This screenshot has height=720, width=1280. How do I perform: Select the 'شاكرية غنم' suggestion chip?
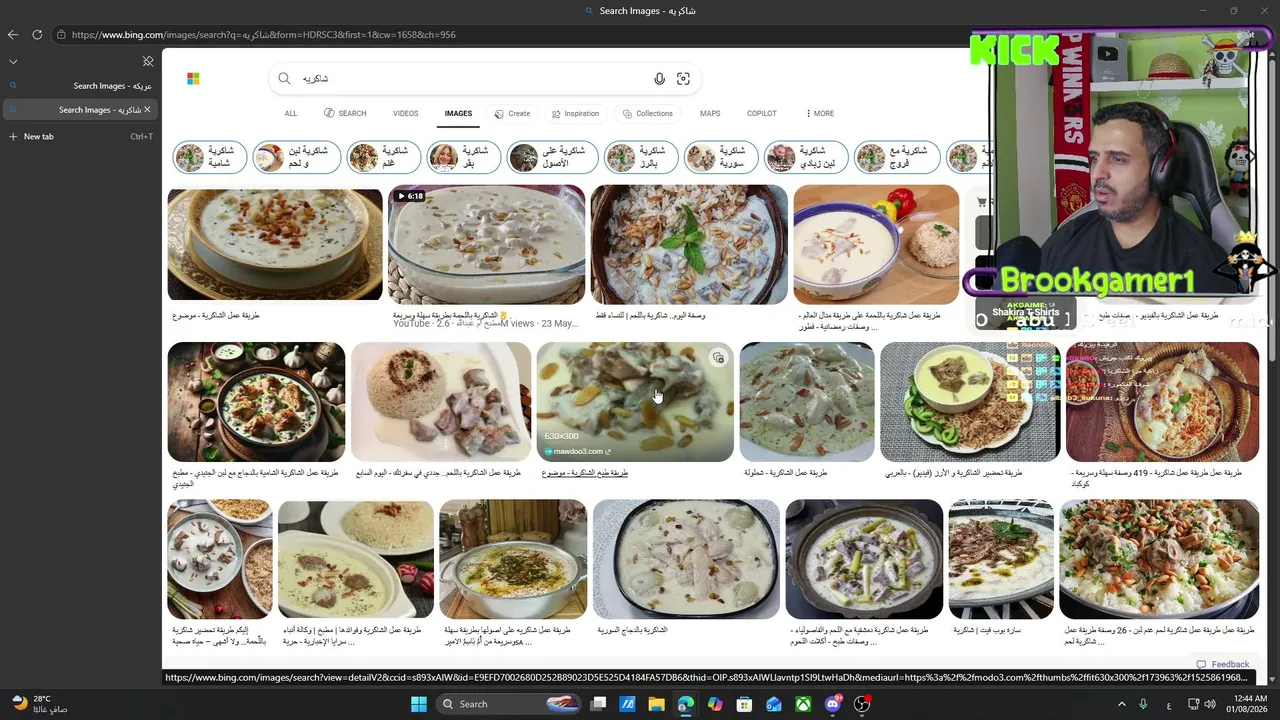pos(383,157)
